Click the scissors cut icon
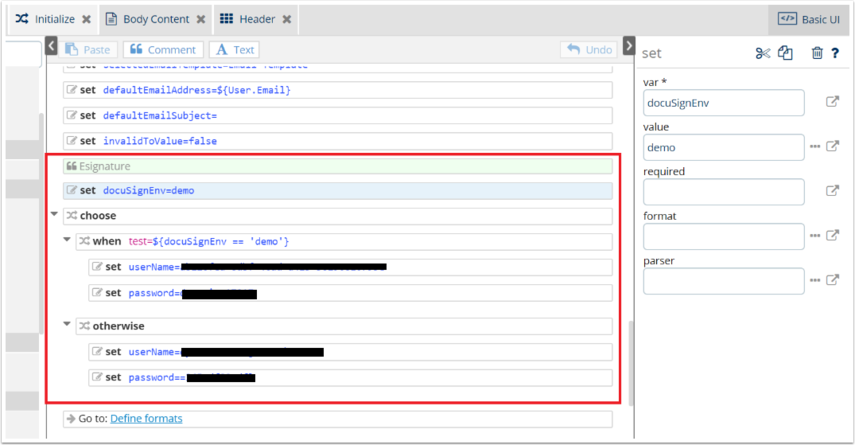Screen dimensions: 855x445 (x=763, y=53)
